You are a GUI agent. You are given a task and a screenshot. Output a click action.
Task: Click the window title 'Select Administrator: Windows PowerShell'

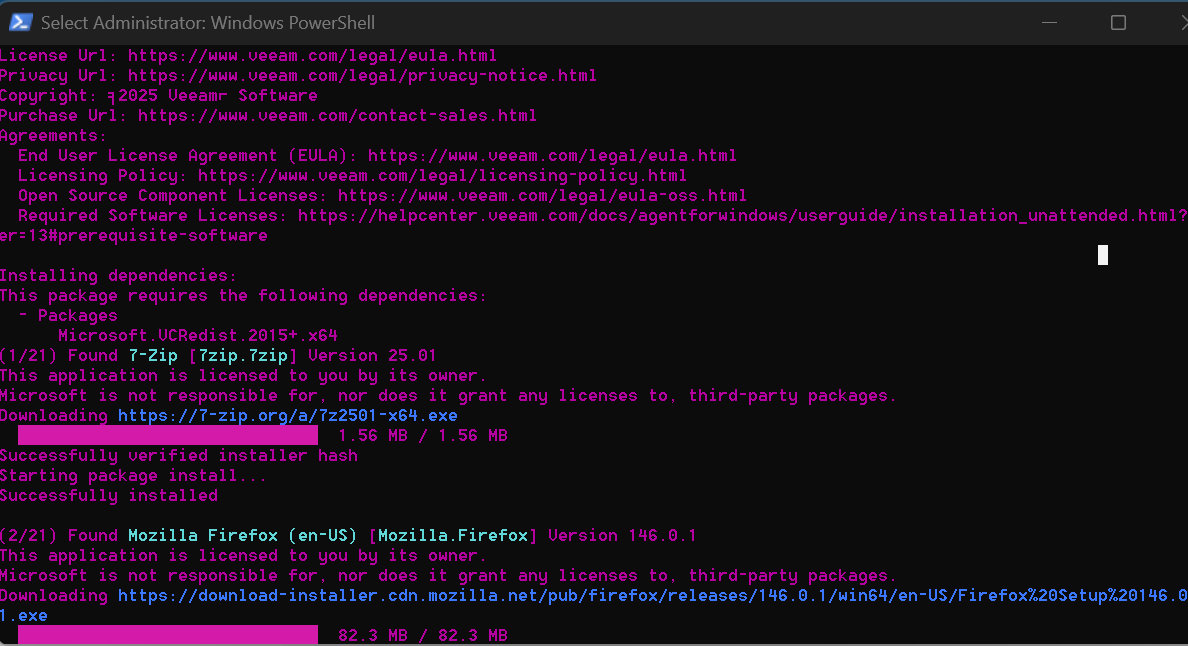(x=208, y=22)
